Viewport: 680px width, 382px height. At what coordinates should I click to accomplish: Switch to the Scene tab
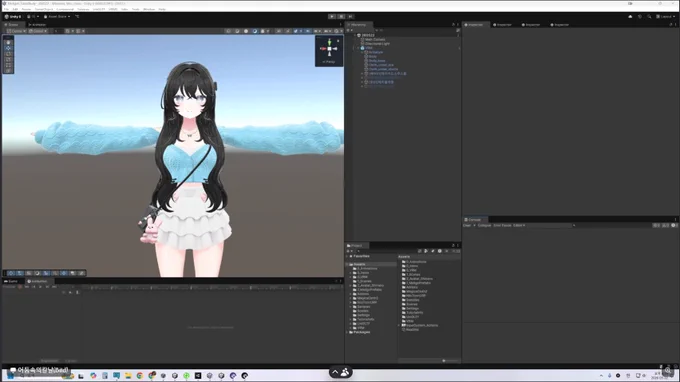(12, 25)
